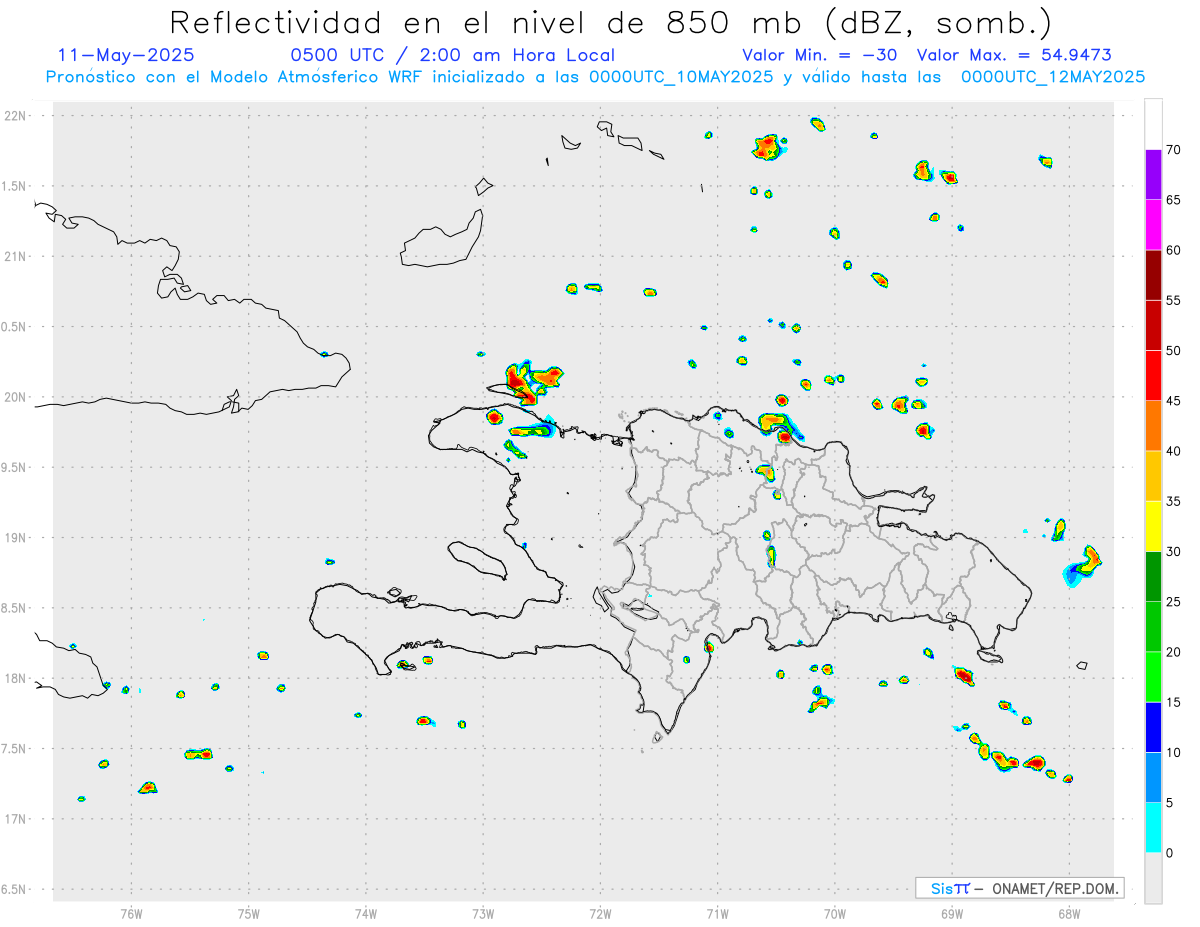Click the latitude axis label '22N'

coord(17,116)
